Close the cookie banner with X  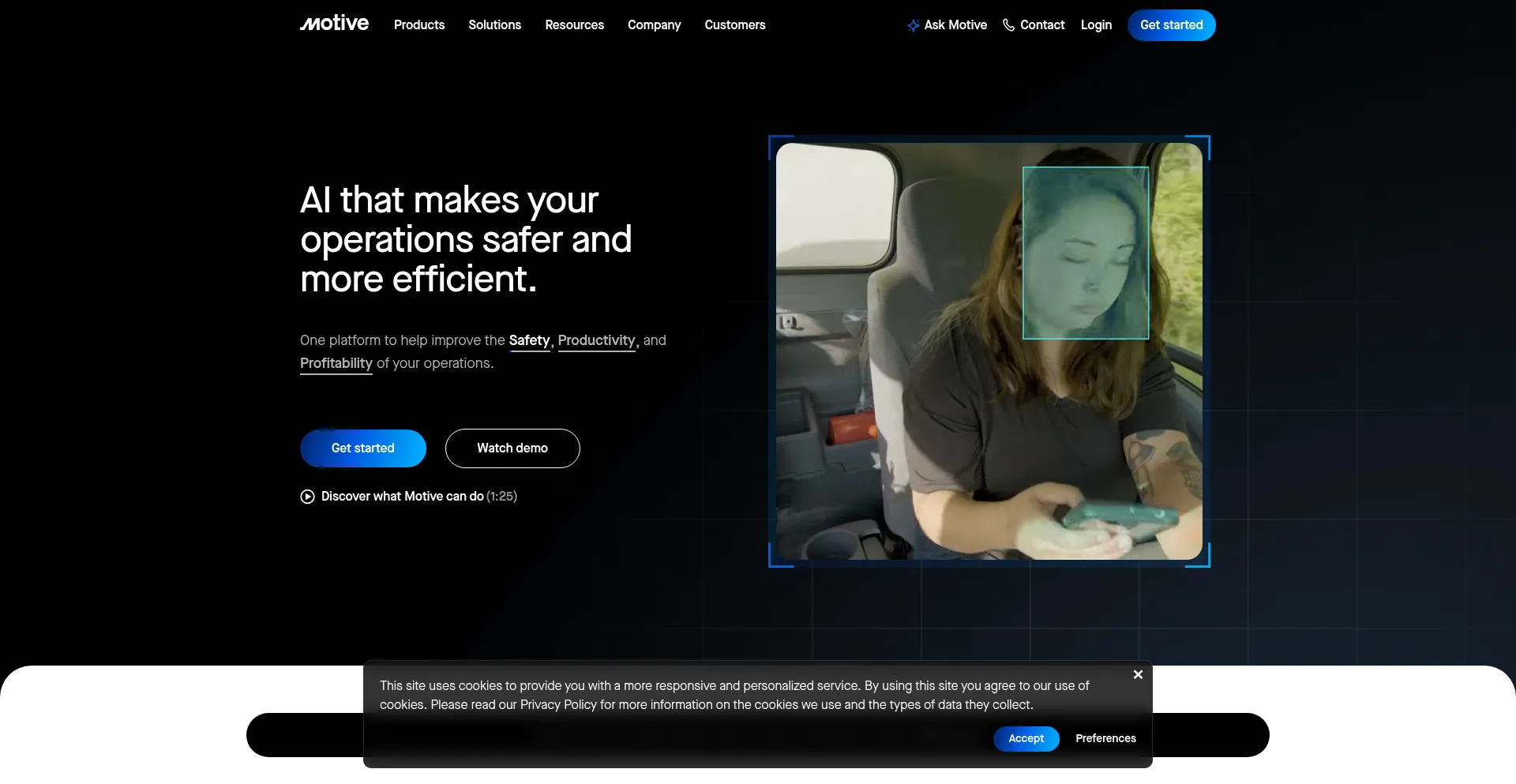click(1138, 674)
